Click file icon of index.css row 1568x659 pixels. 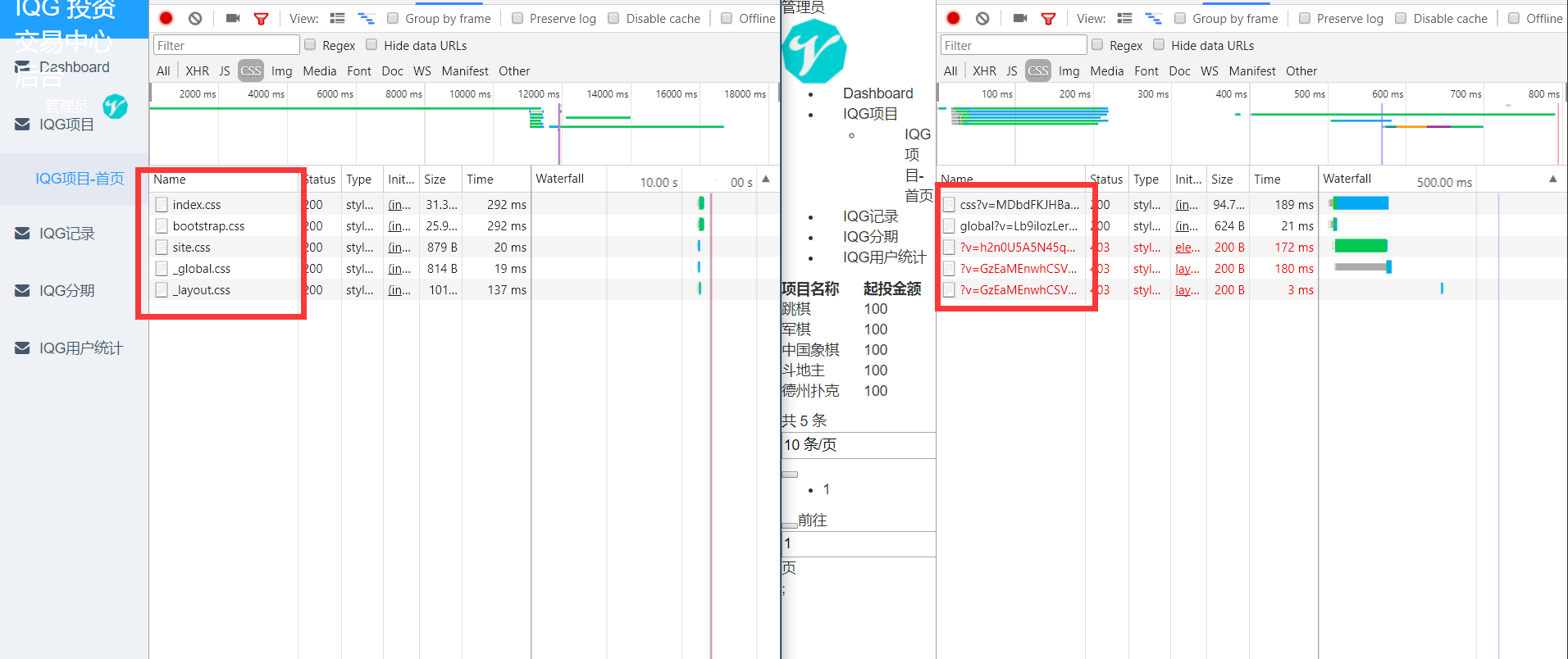[162, 205]
